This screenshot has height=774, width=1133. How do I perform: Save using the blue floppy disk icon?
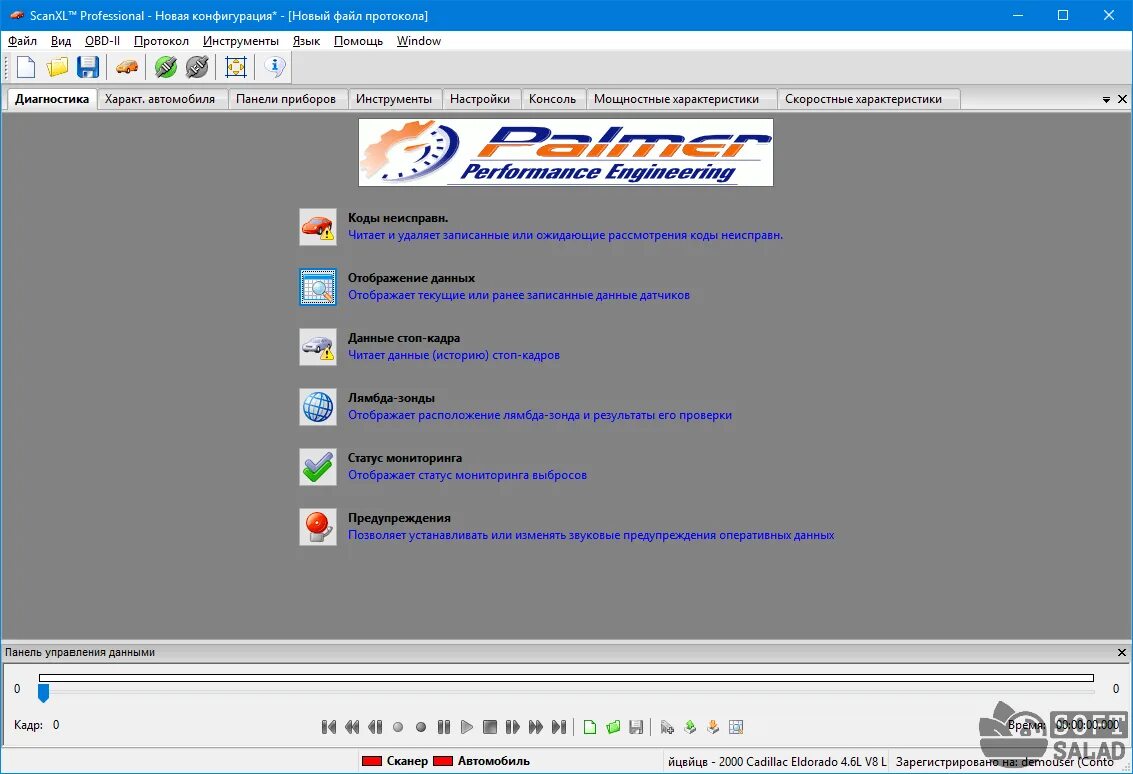pos(88,67)
